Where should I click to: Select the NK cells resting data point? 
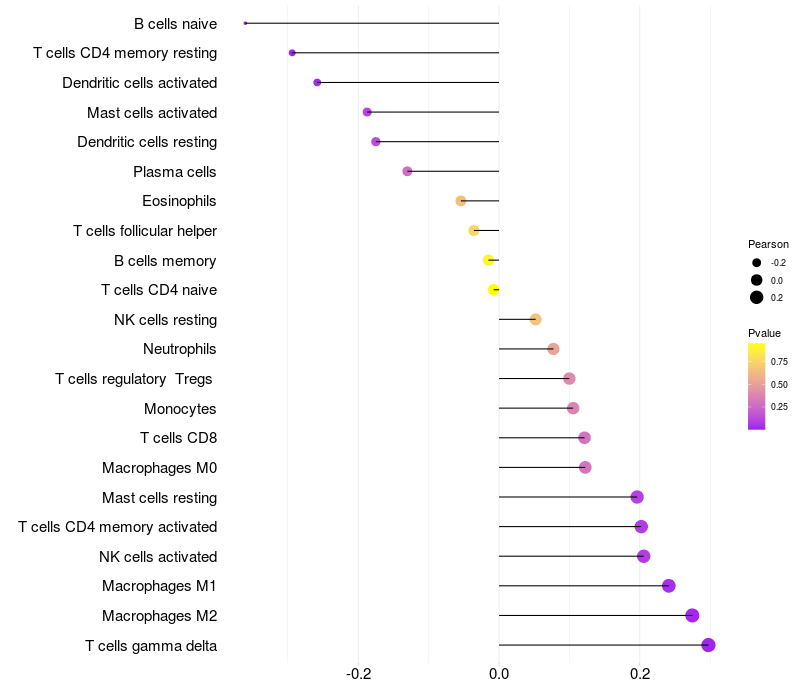coord(535,319)
